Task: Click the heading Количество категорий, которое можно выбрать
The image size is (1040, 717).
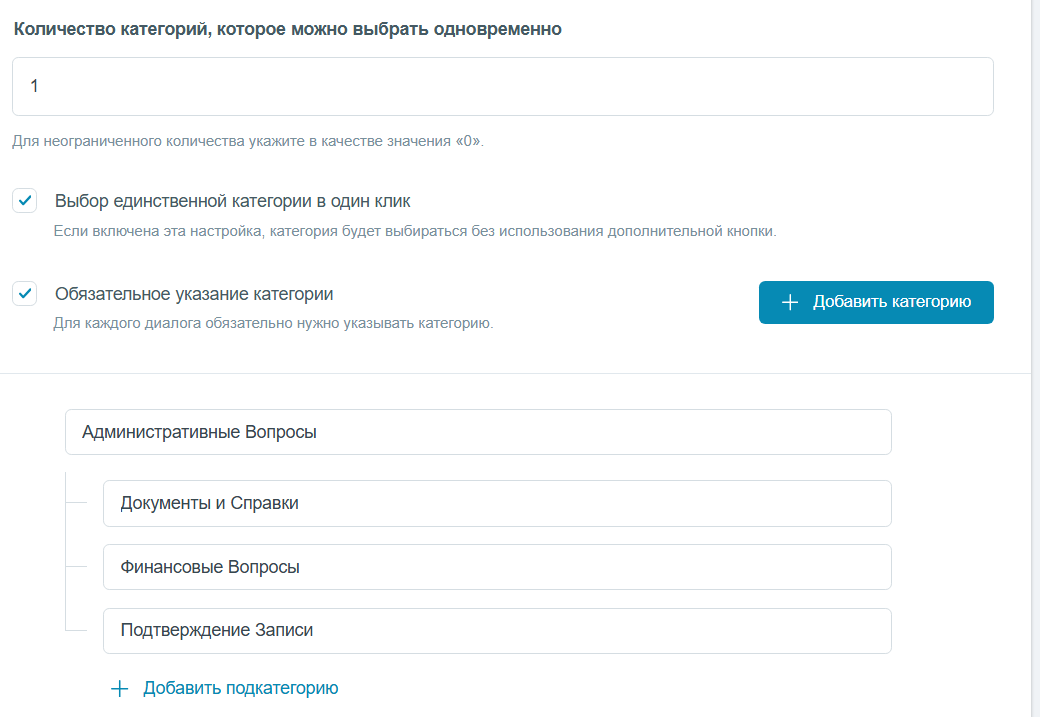Action: coord(288,29)
